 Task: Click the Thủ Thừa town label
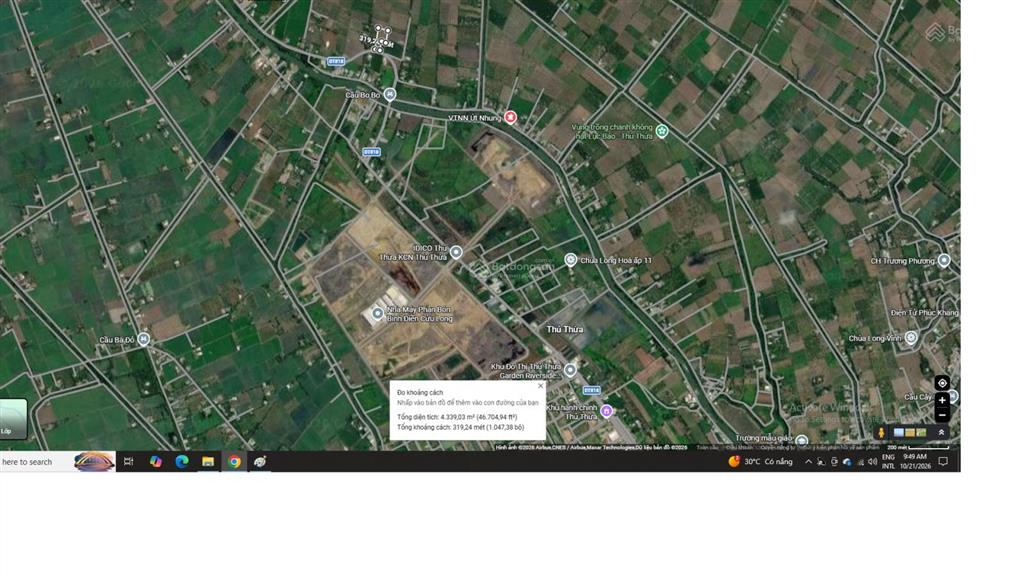click(x=565, y=330)
